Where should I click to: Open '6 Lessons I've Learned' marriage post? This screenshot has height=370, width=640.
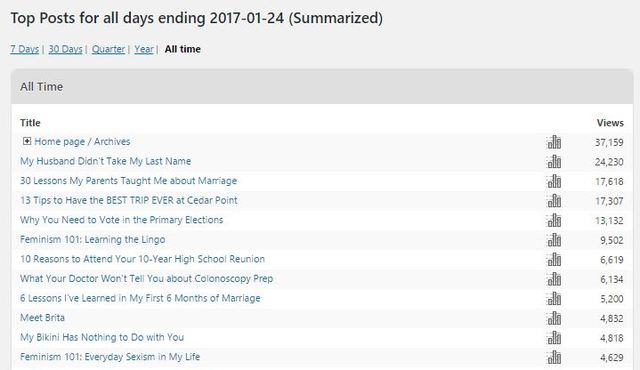pyautogui.click(x=140, y=298)
